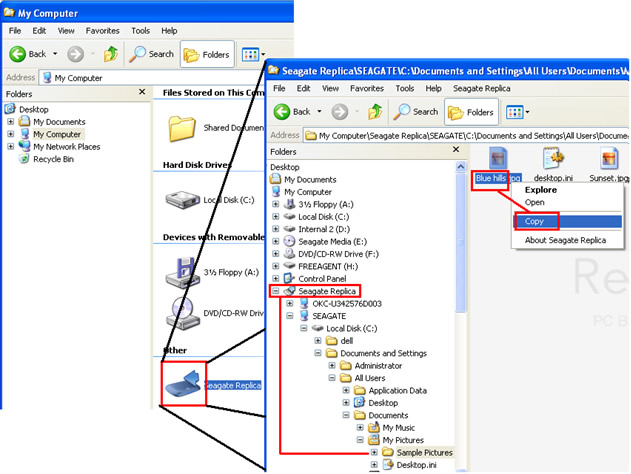Click the desktop.ini file icon
The image size is (631, 474).
point(555,160)
